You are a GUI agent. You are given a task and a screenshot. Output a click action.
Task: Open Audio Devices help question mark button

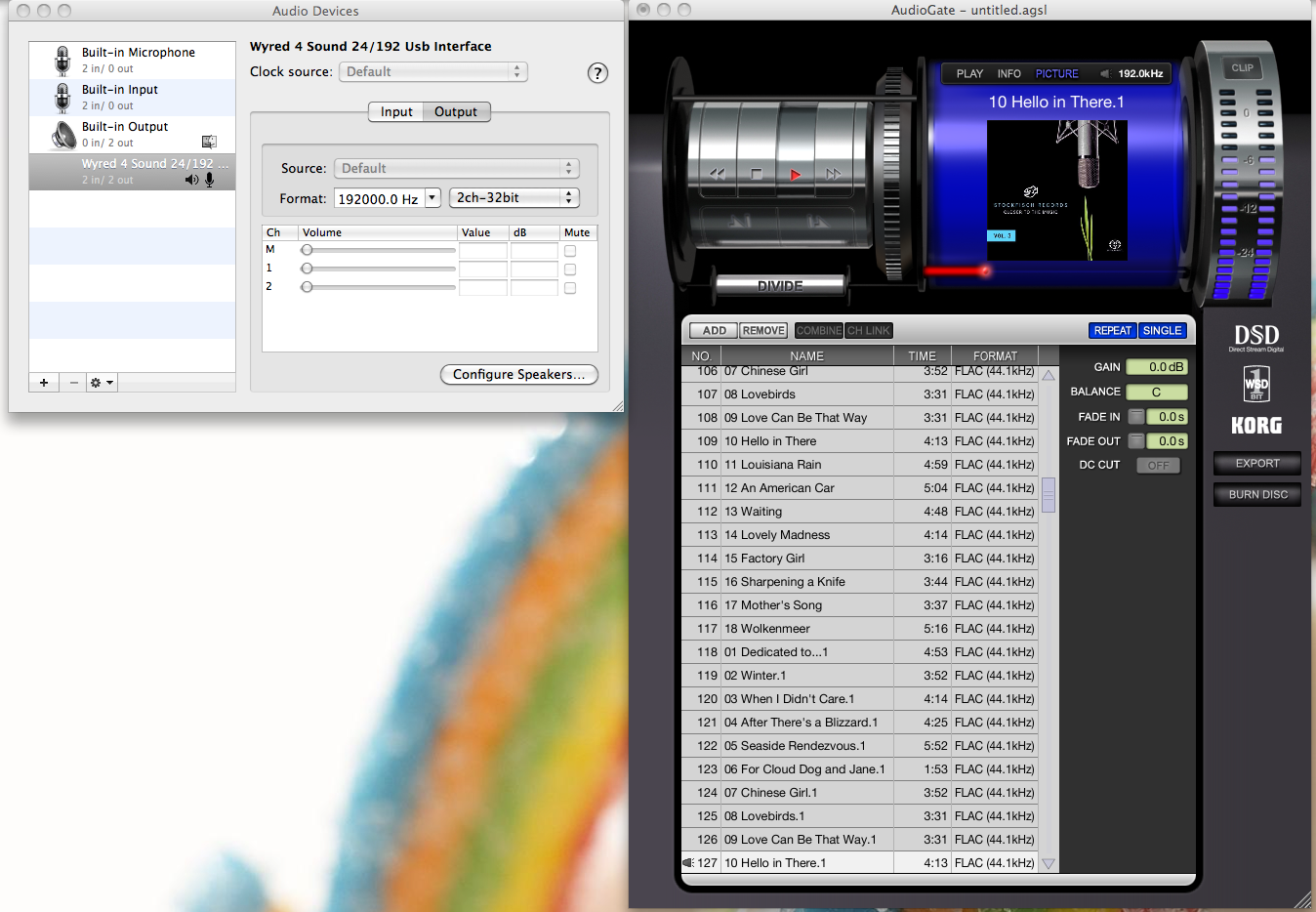click(597, 73)
